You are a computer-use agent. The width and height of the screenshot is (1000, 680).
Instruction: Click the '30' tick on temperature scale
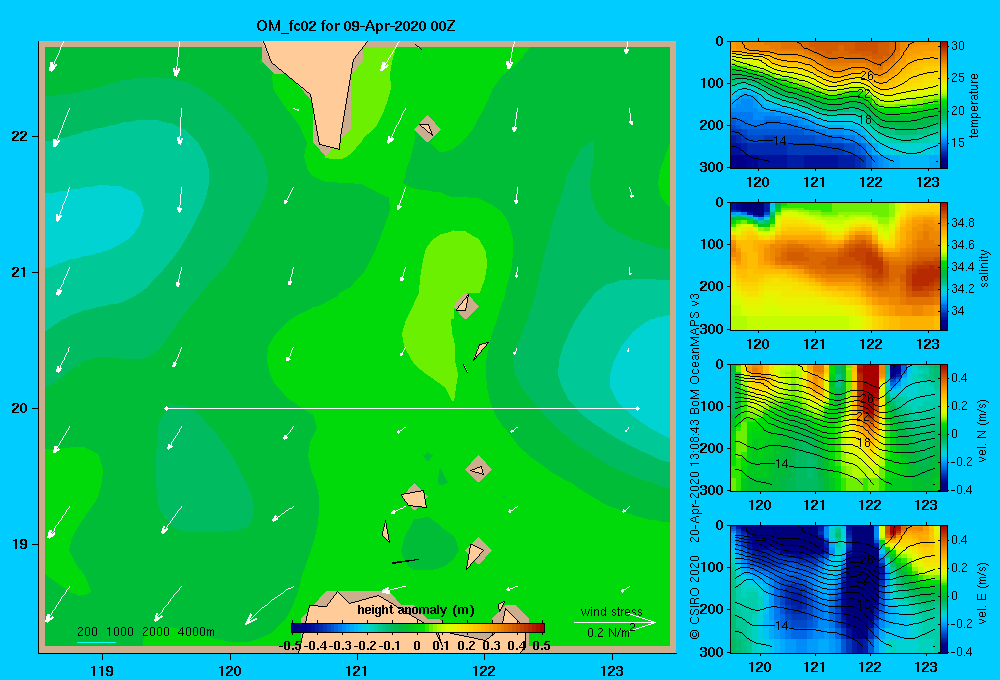click(958, 46)
